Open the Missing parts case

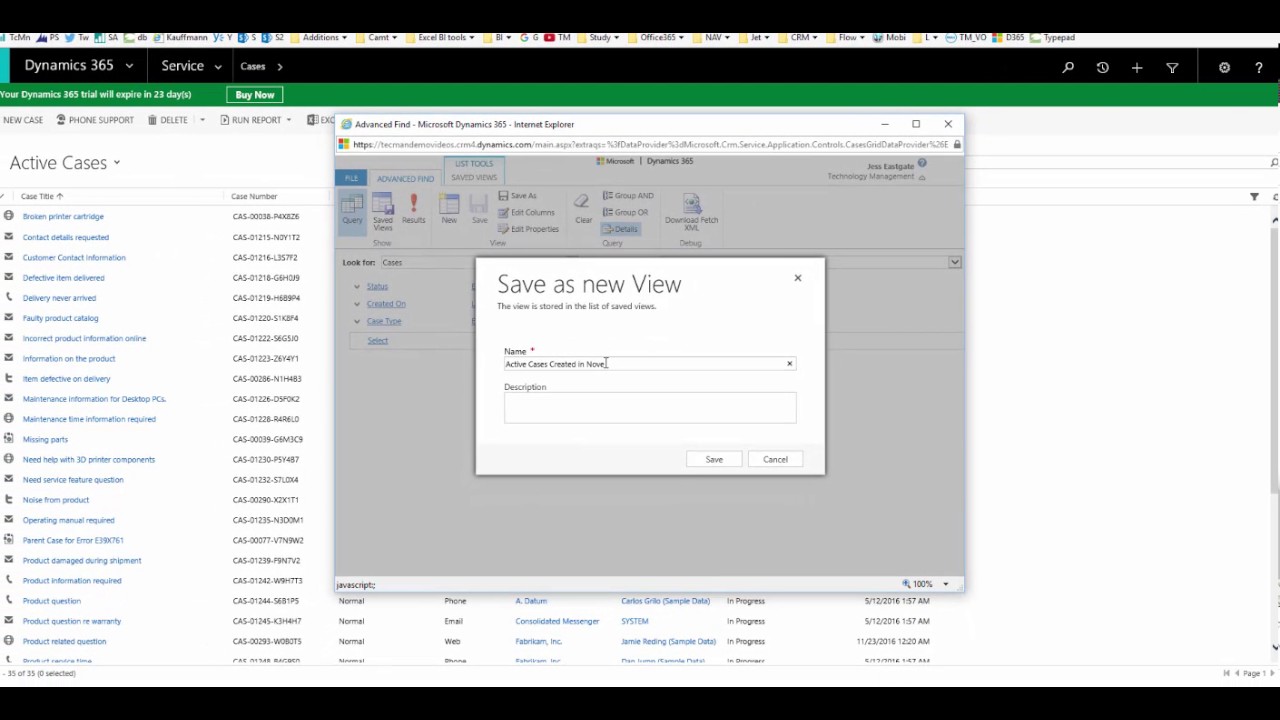45,439
